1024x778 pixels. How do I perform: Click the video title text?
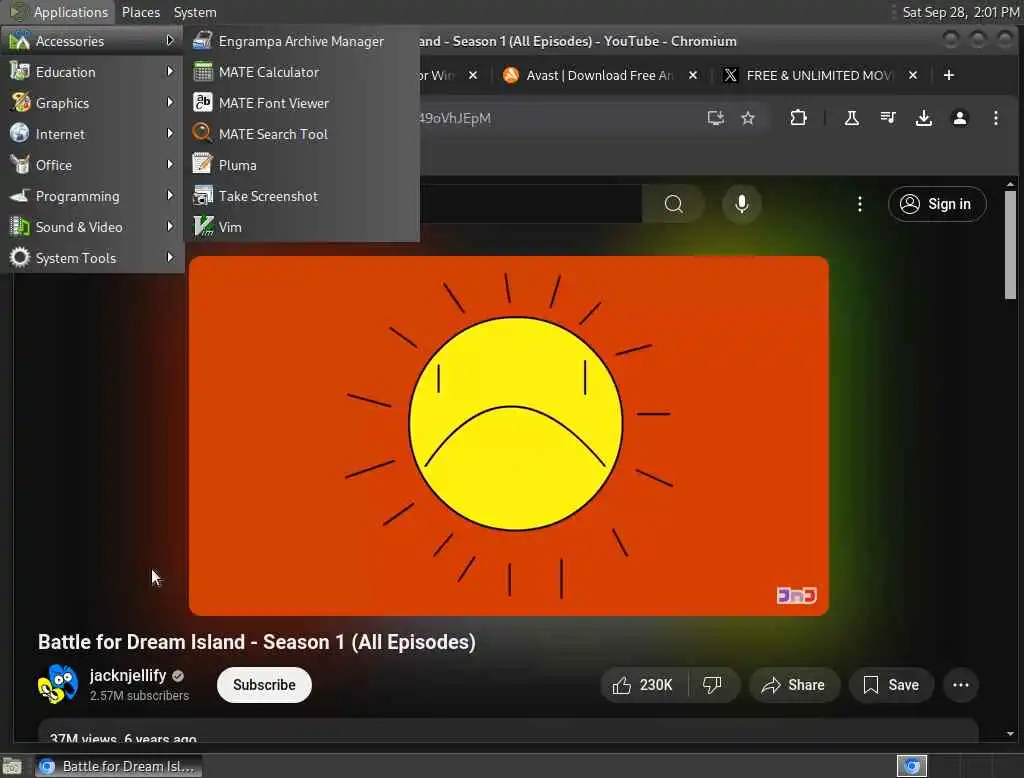pyautogui.click(x=257, y=642)
